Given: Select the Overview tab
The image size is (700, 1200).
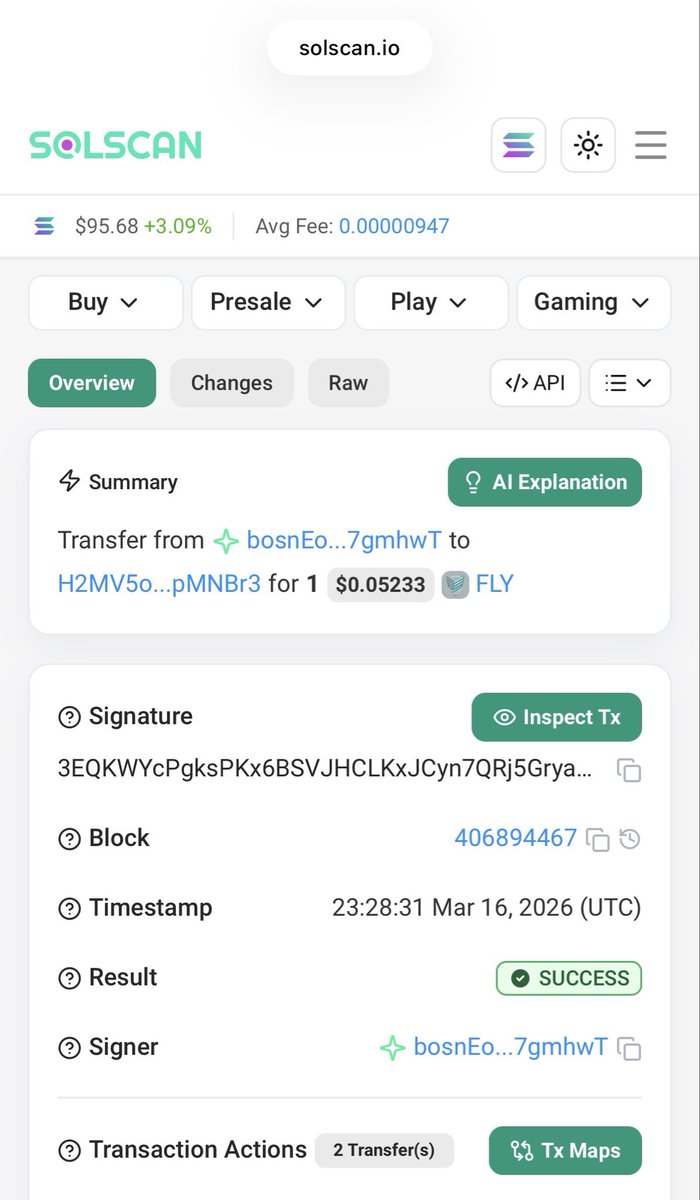Looking at the screenshot, I should (x=92, y=383).
